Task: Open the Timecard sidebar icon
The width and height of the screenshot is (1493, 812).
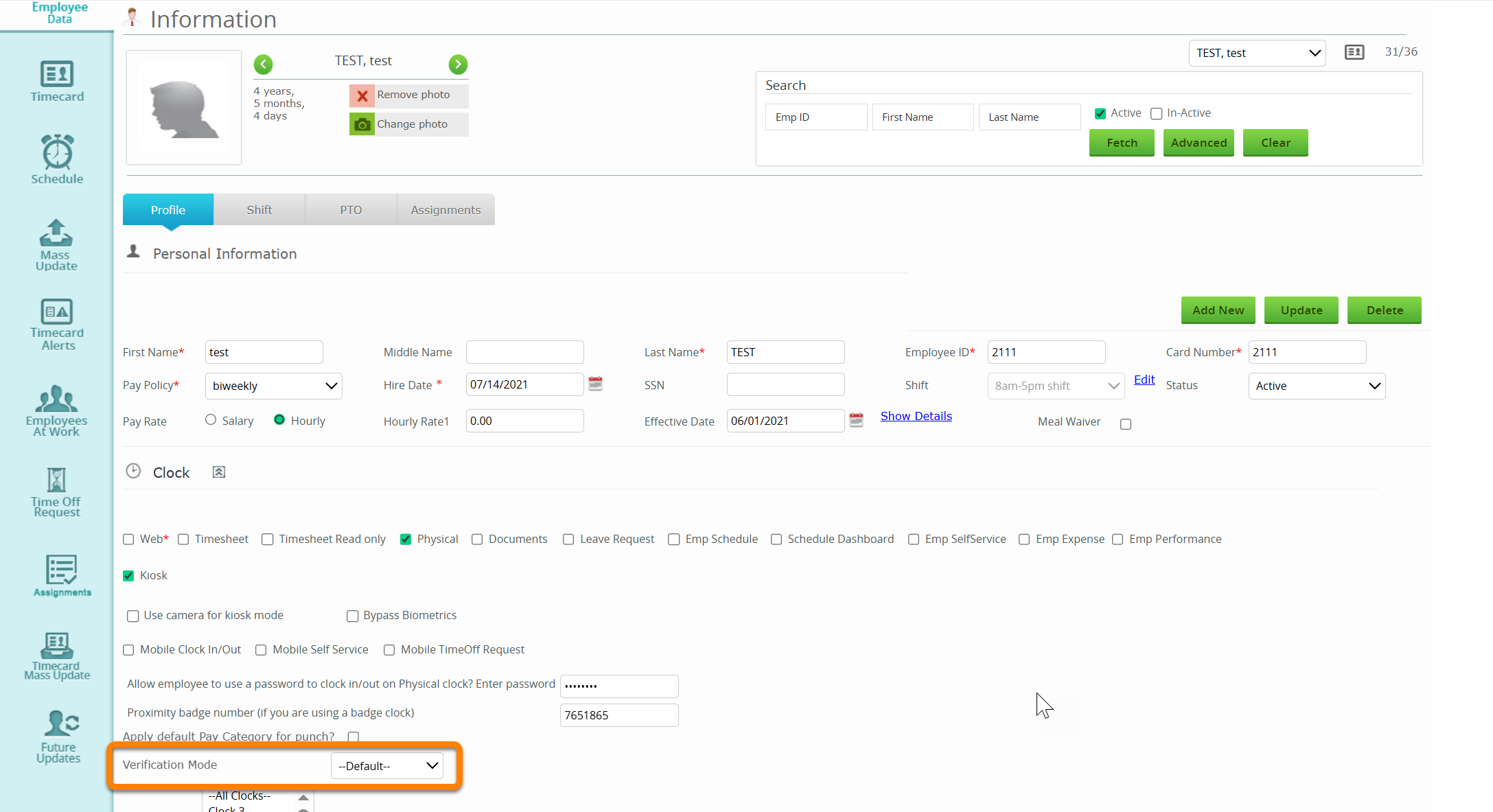Action: click(57, 74)
